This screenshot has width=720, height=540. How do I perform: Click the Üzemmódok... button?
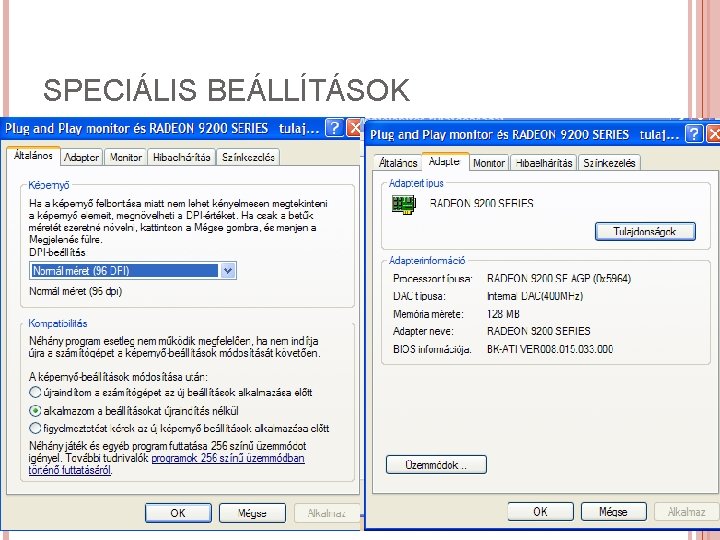point(436,464)
